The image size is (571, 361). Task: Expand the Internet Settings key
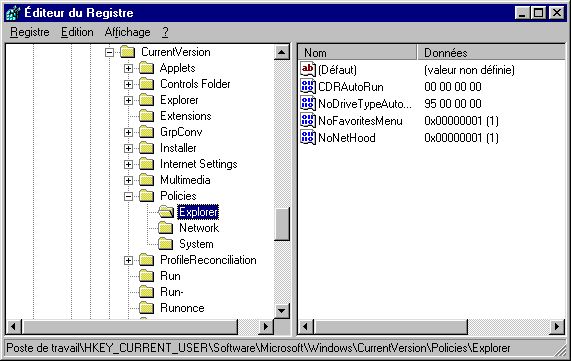(128, 165)
